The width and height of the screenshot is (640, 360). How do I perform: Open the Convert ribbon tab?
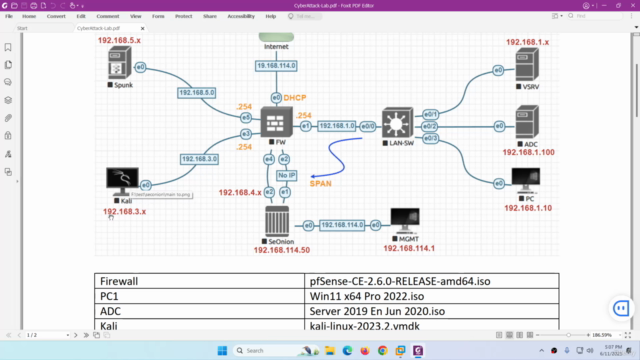[x=56, y=16]
